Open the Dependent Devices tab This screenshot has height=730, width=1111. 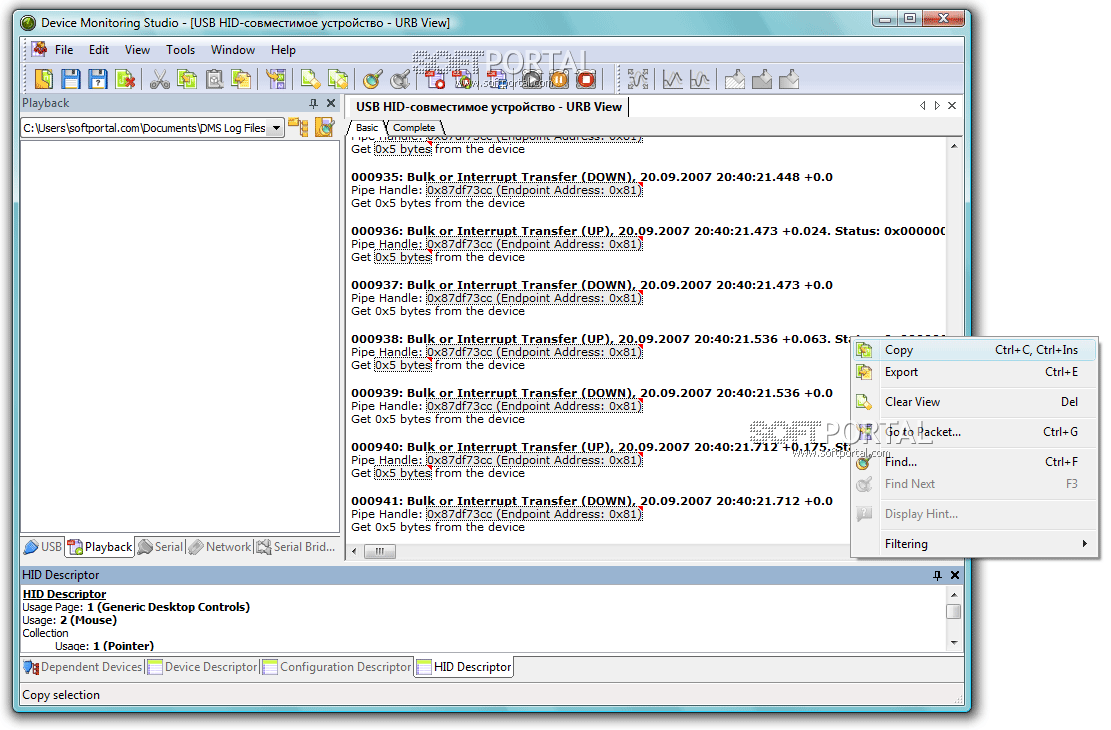[x=83, y=667]
